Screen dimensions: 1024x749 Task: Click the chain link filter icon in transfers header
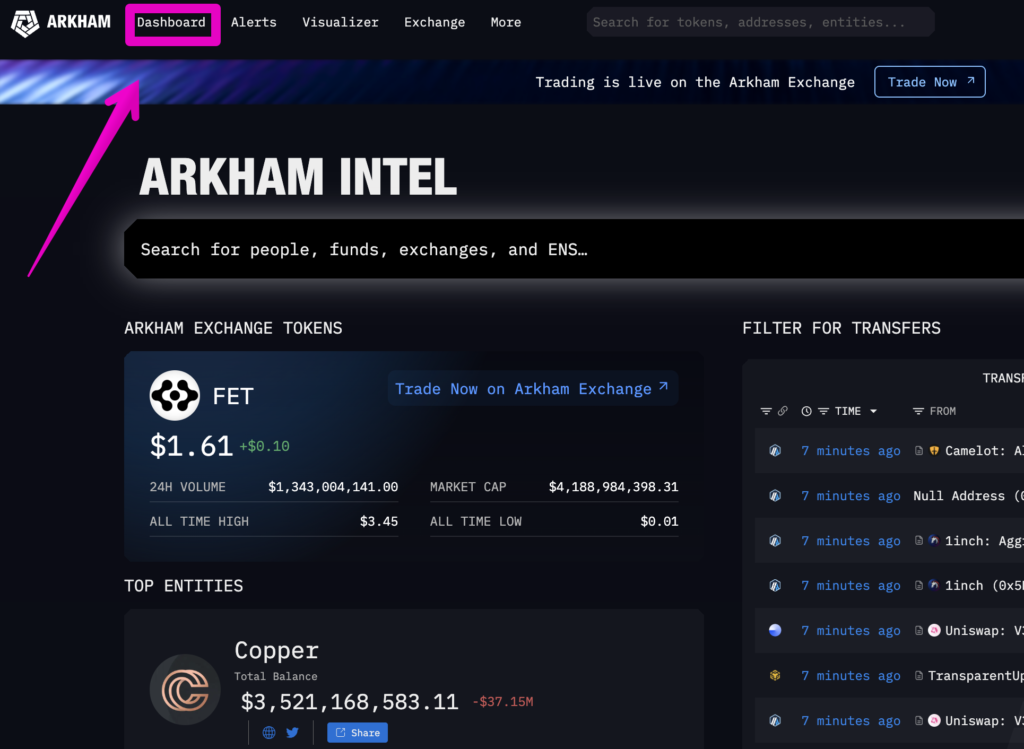783,411
